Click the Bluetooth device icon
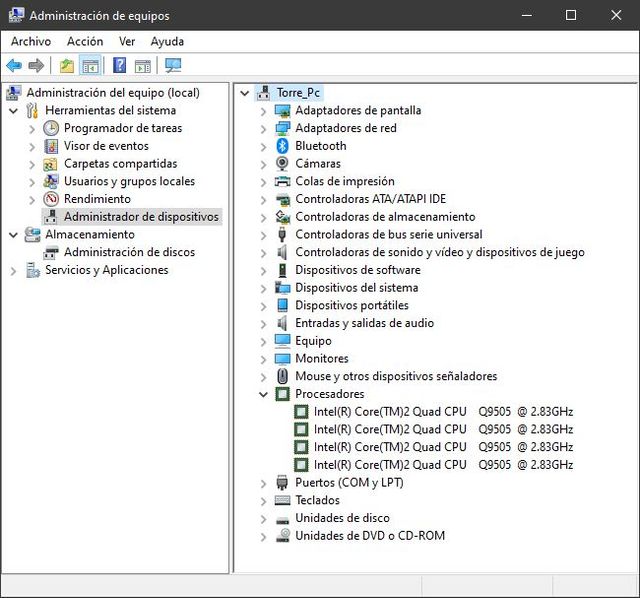This screenshot has height=598, width=640. (282, 146)
